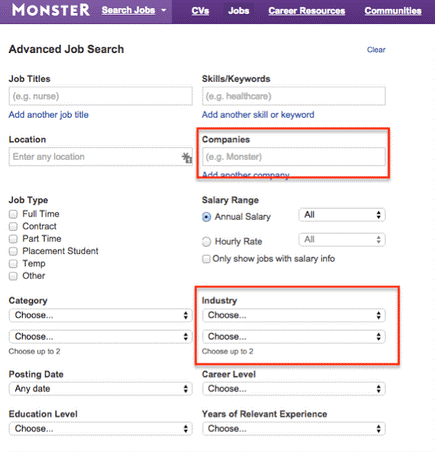Select the Hourly Rate radio button
The image size is (436, 454).
tap(206, 241)
